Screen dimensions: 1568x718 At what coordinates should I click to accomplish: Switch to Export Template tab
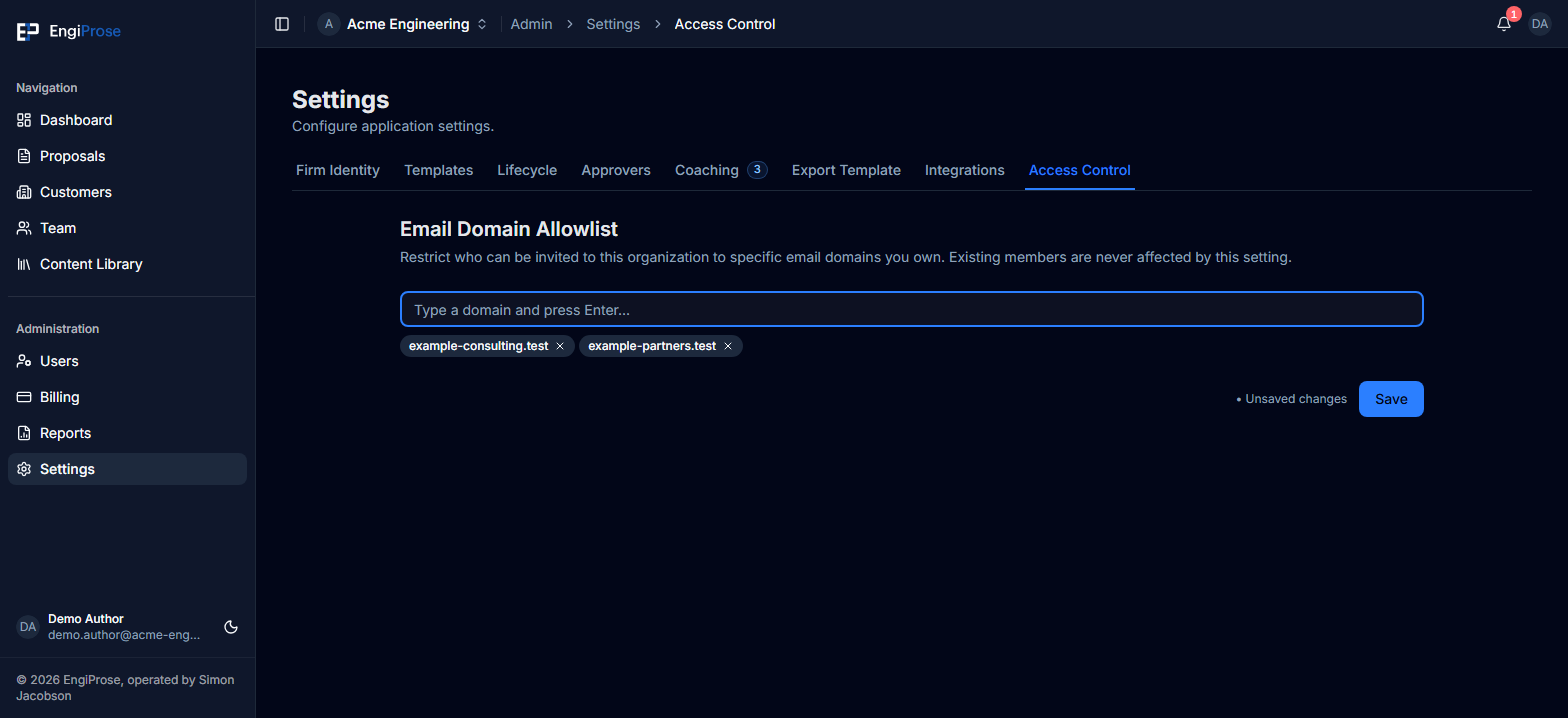(x=846, y=170)
